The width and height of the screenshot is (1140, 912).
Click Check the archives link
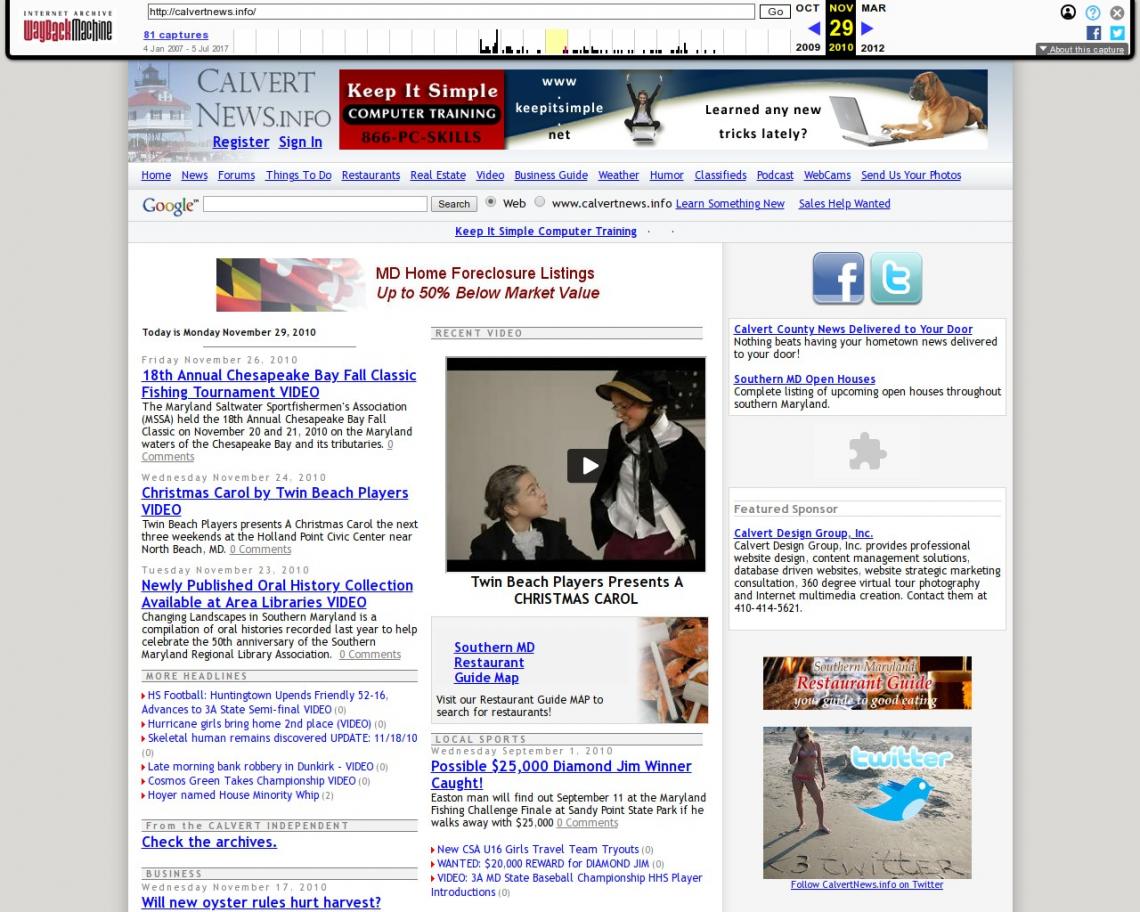209,841
